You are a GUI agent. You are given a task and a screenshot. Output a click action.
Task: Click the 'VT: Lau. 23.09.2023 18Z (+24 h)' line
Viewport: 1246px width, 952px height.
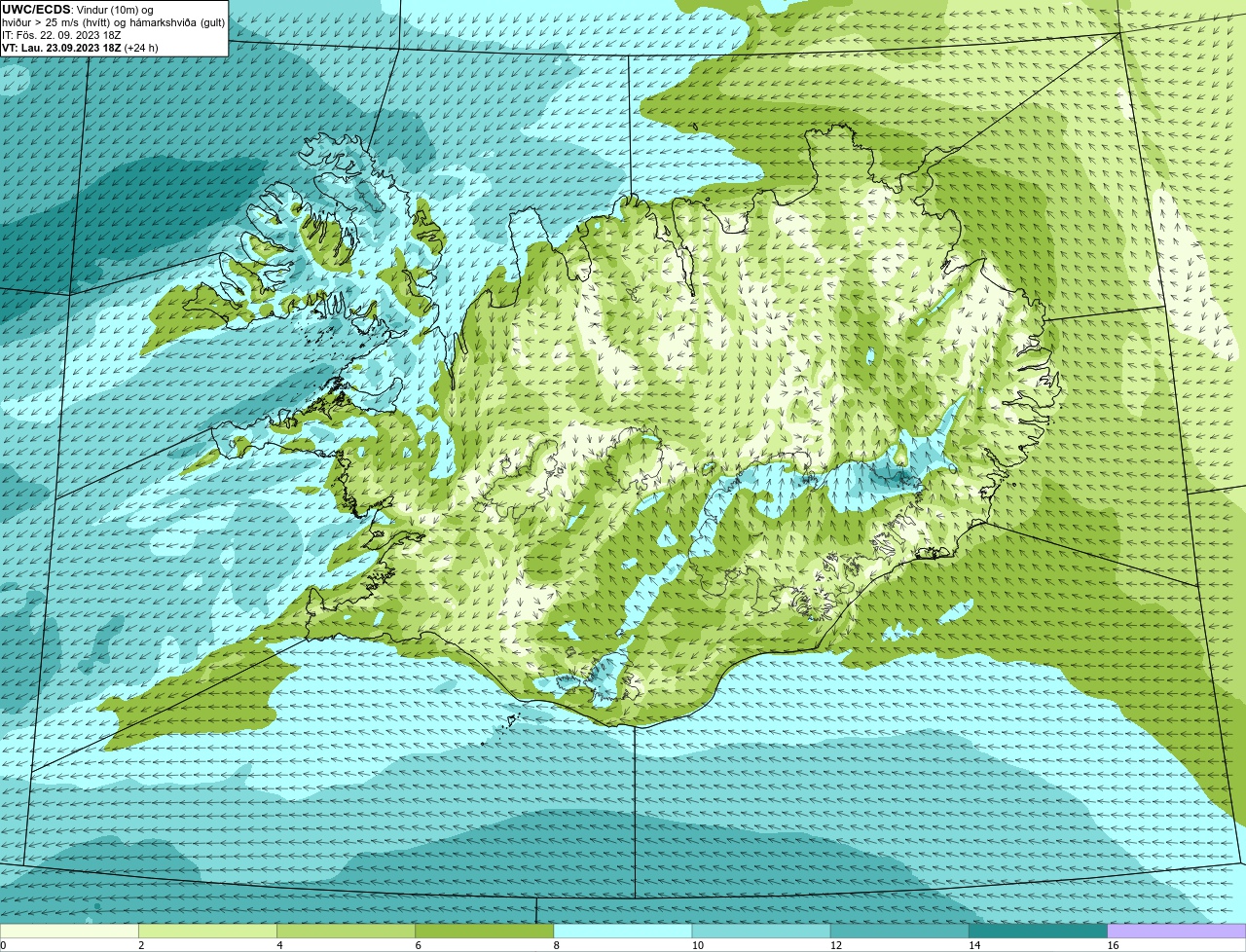[x=80, y=48]
